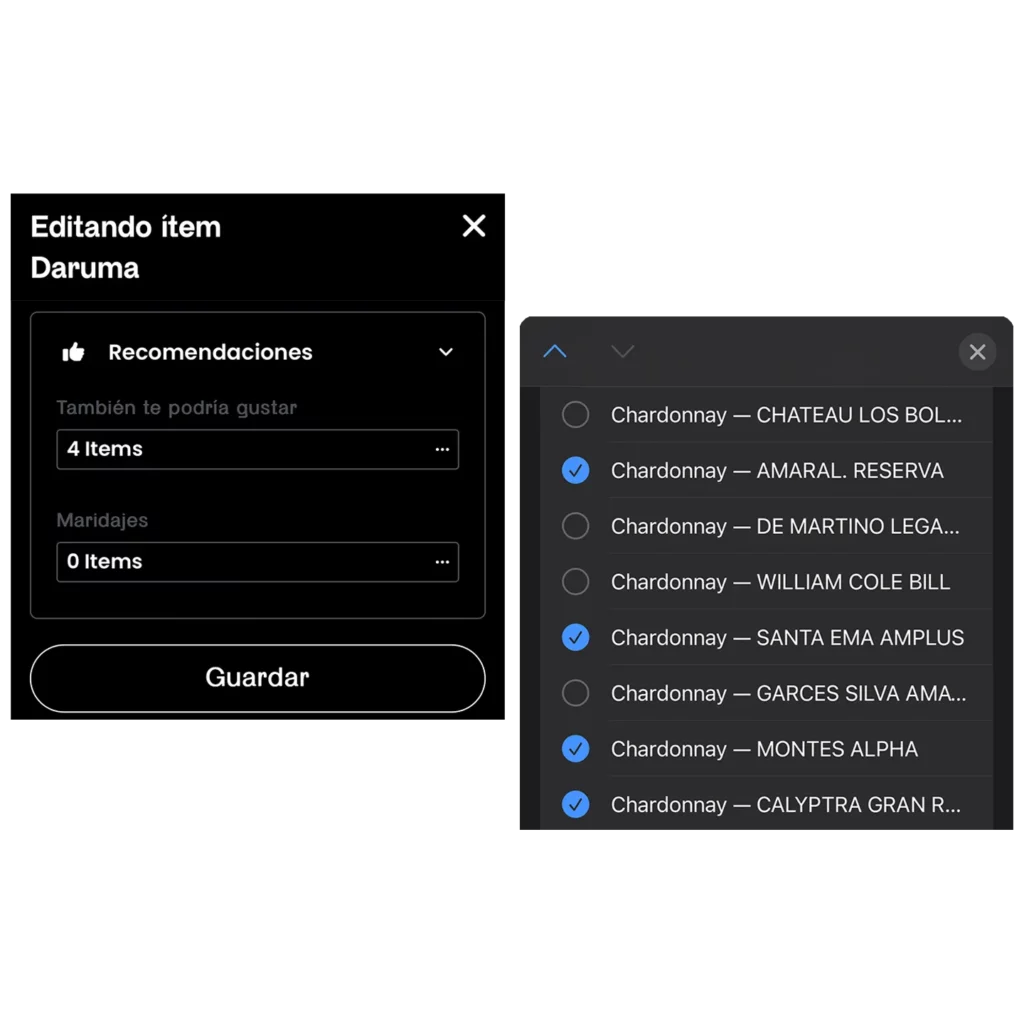Open the 0 Items Maridajes selector

(257, 562)
